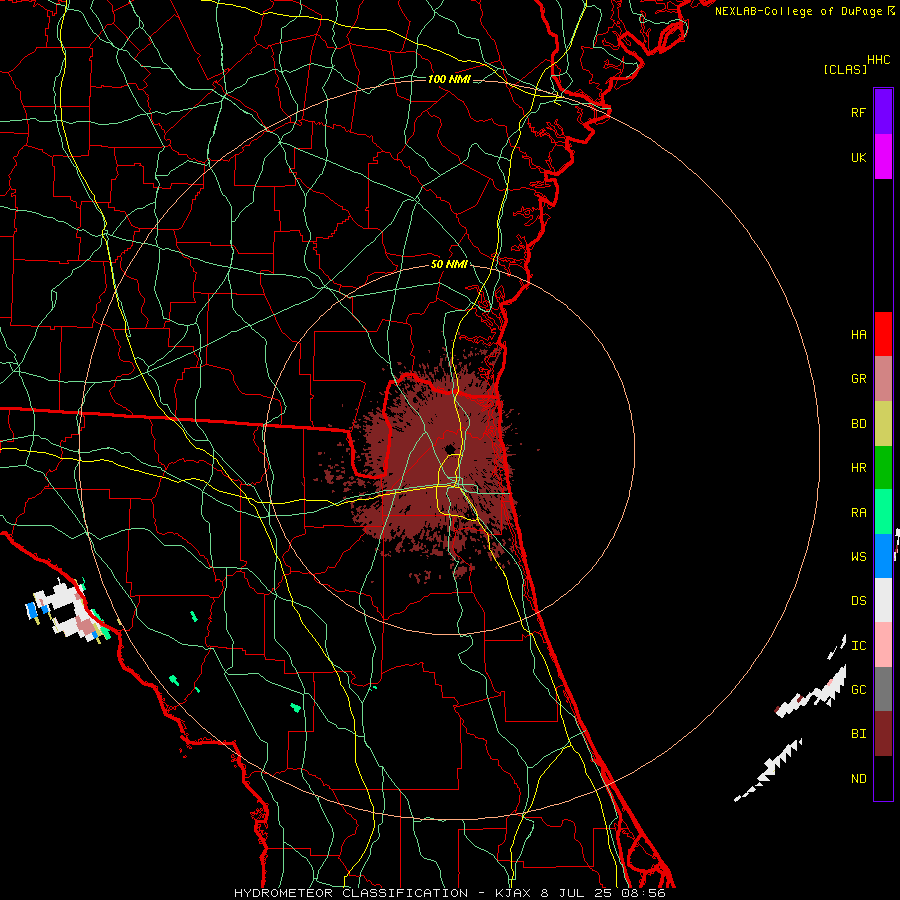Click the "WS" legend label
The image size is (900, 900).
click(x=859, y=557)
